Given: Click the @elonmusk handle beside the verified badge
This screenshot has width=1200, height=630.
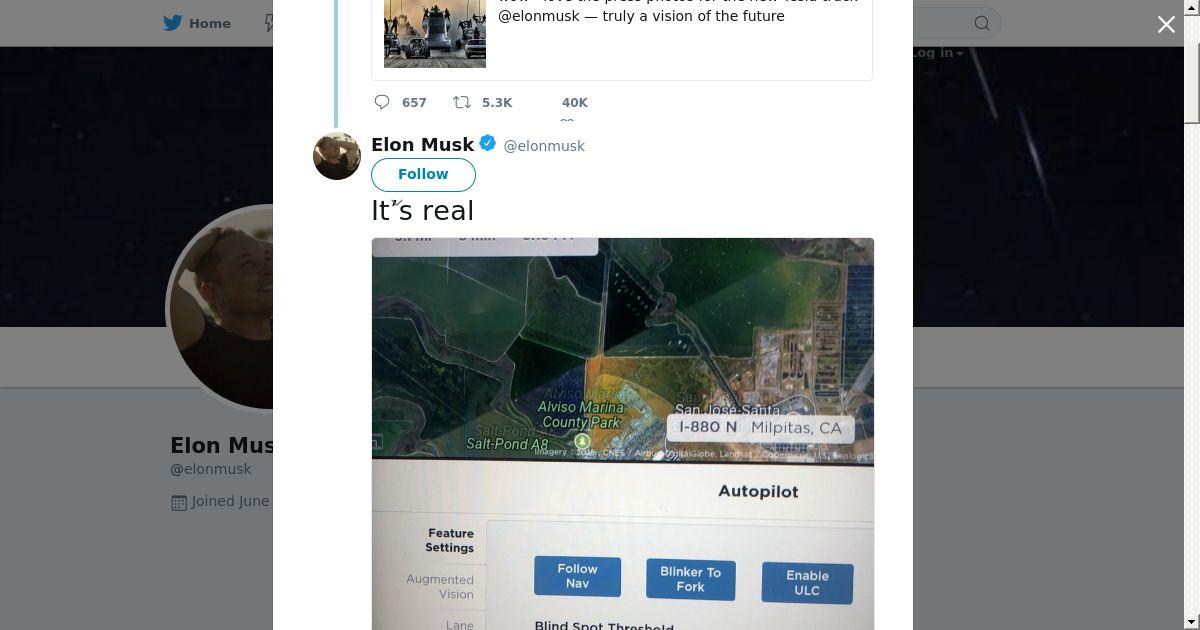Looking at the screenshot, I should [544, 146].
